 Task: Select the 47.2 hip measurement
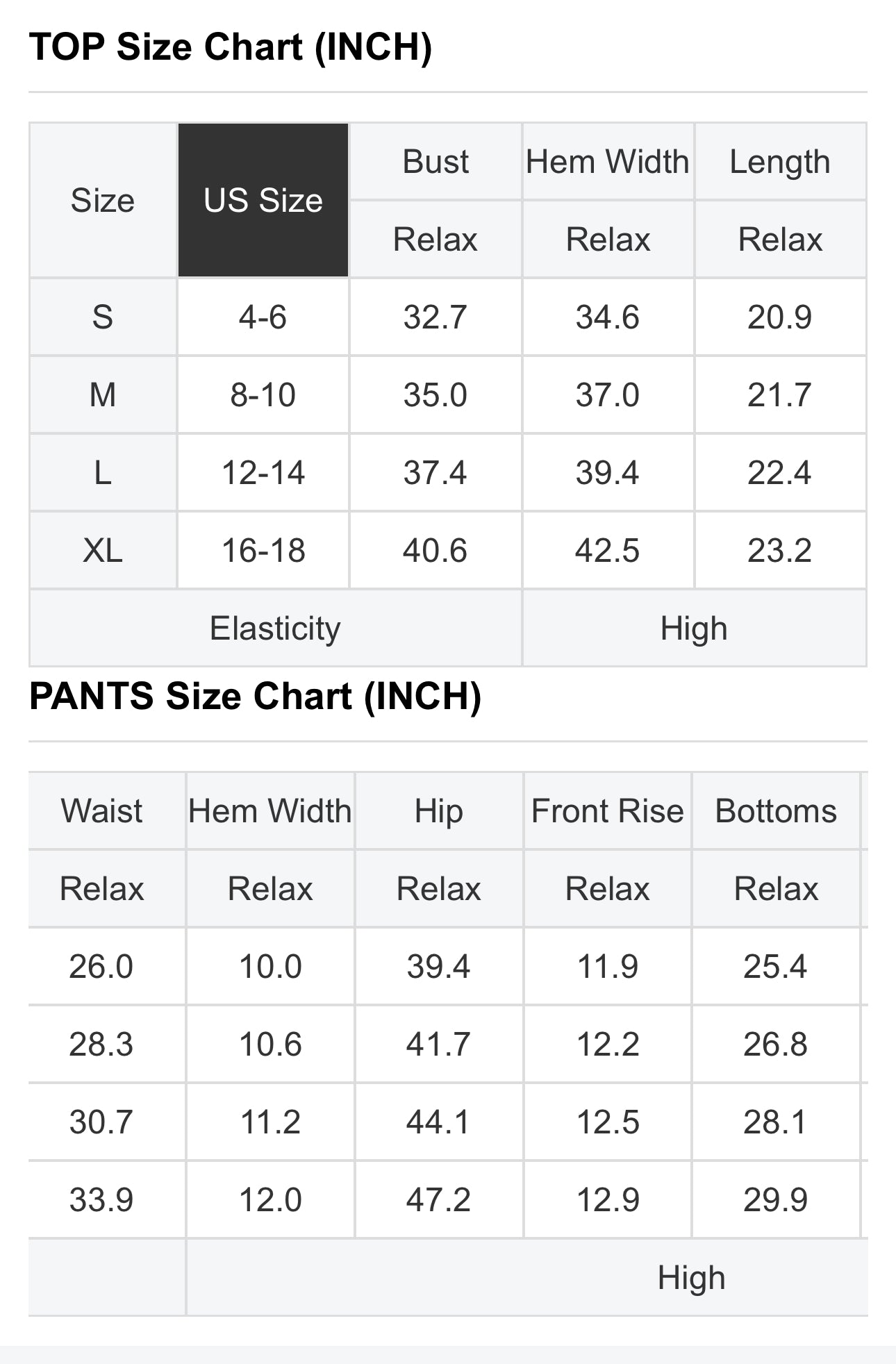click(438, 1200)
